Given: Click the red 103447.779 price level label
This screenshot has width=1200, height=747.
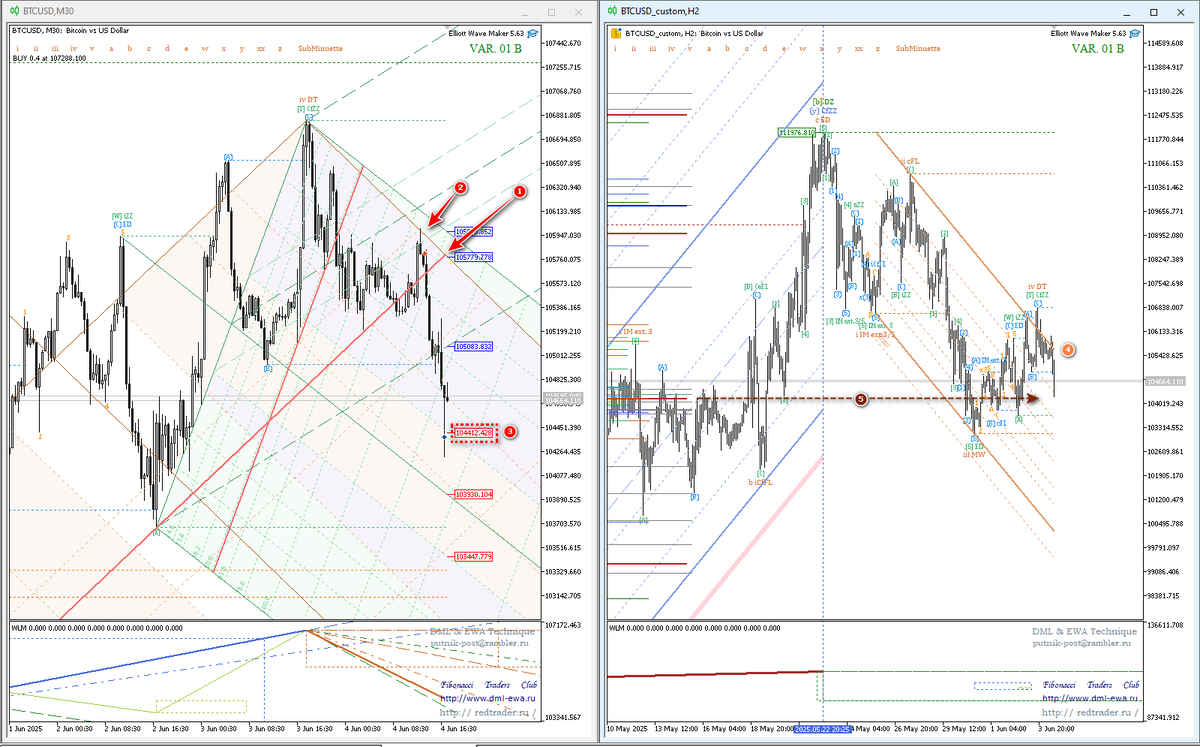Looking at the screenshot, I should [473, 556].
